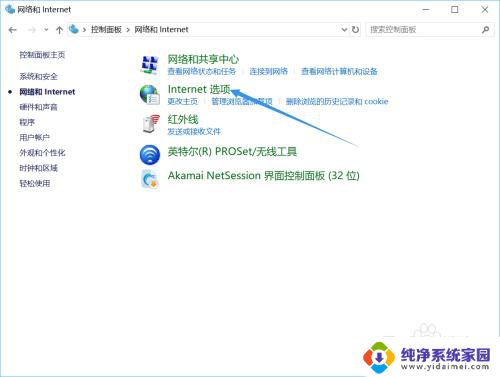Select 控制面板 breadcrumb in address bar
This screenshot has width=500, height=377.
point(106,30)
